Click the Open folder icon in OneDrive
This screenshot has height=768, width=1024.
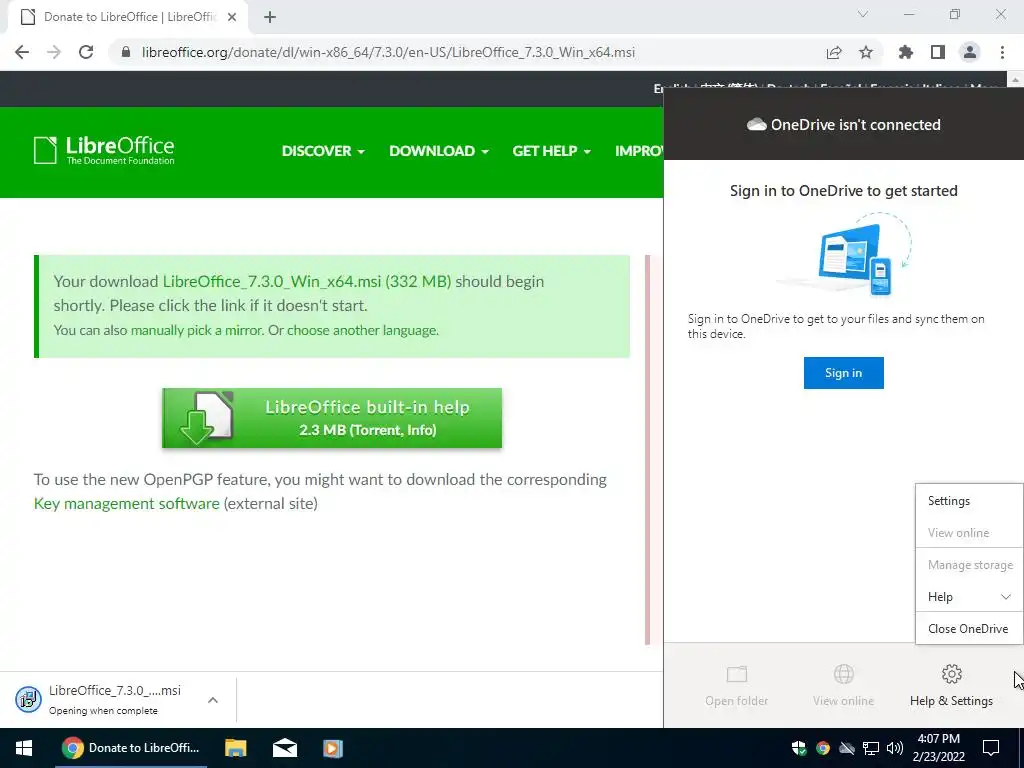737,674
